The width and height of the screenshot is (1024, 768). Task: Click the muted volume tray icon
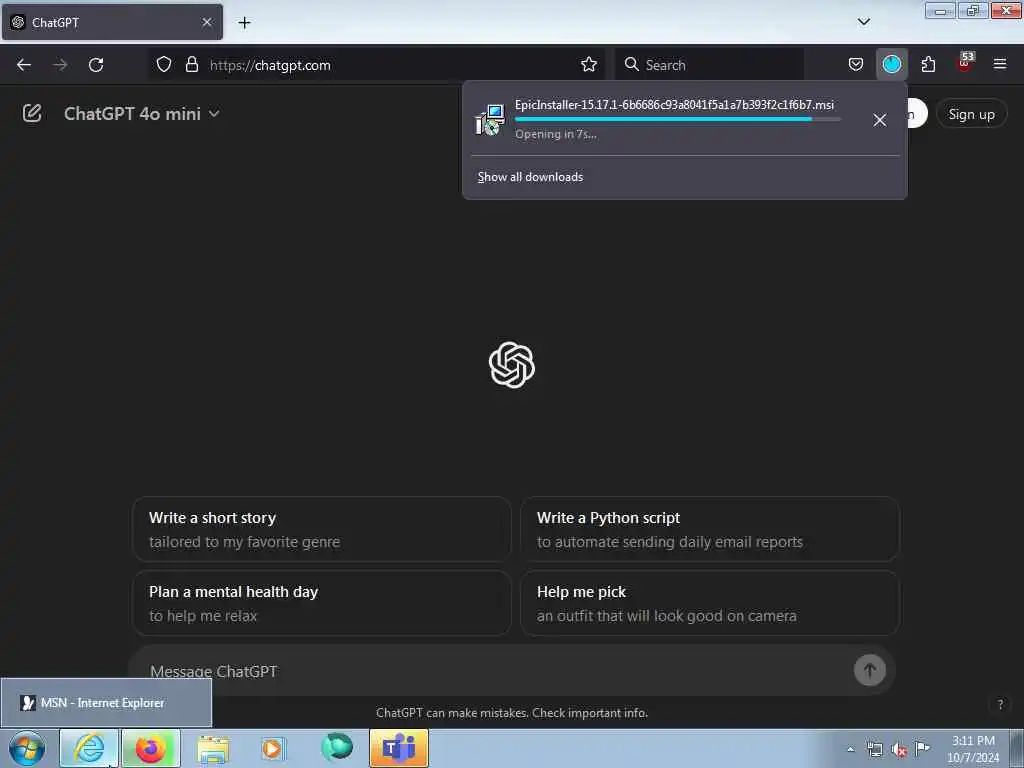click(x=899, y=750)
